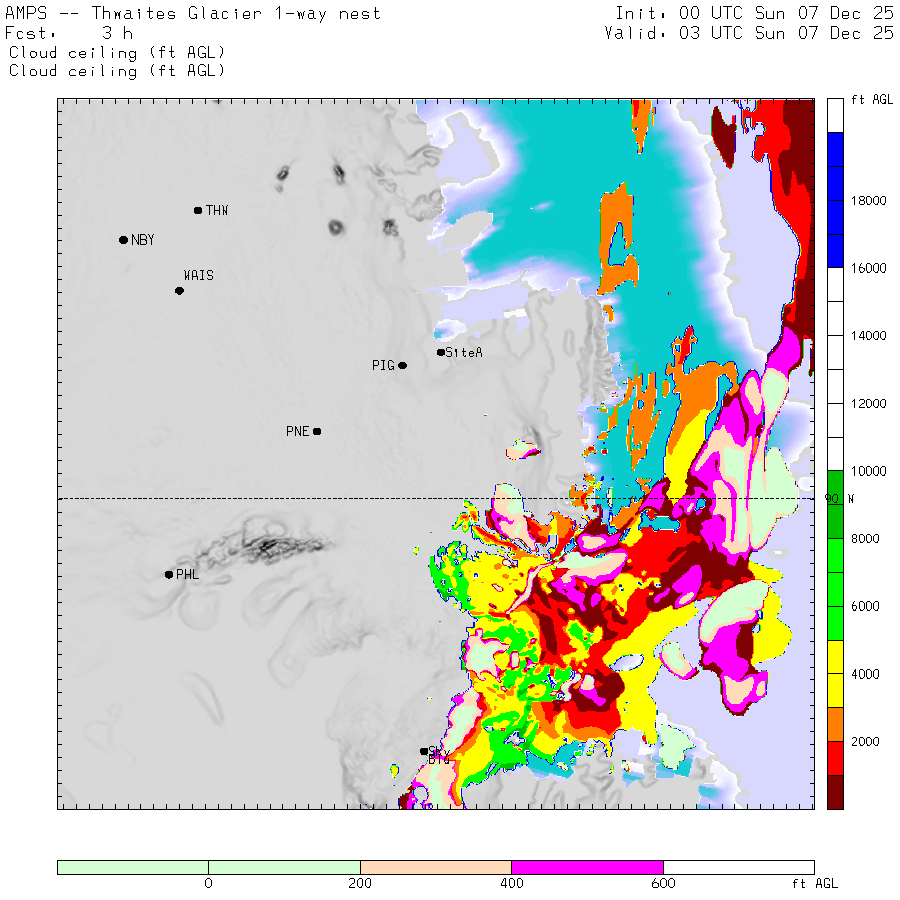This screenshot has width=900, height=900.
Task: Click the WAIS station marker dot
Action: pos(179,291)
